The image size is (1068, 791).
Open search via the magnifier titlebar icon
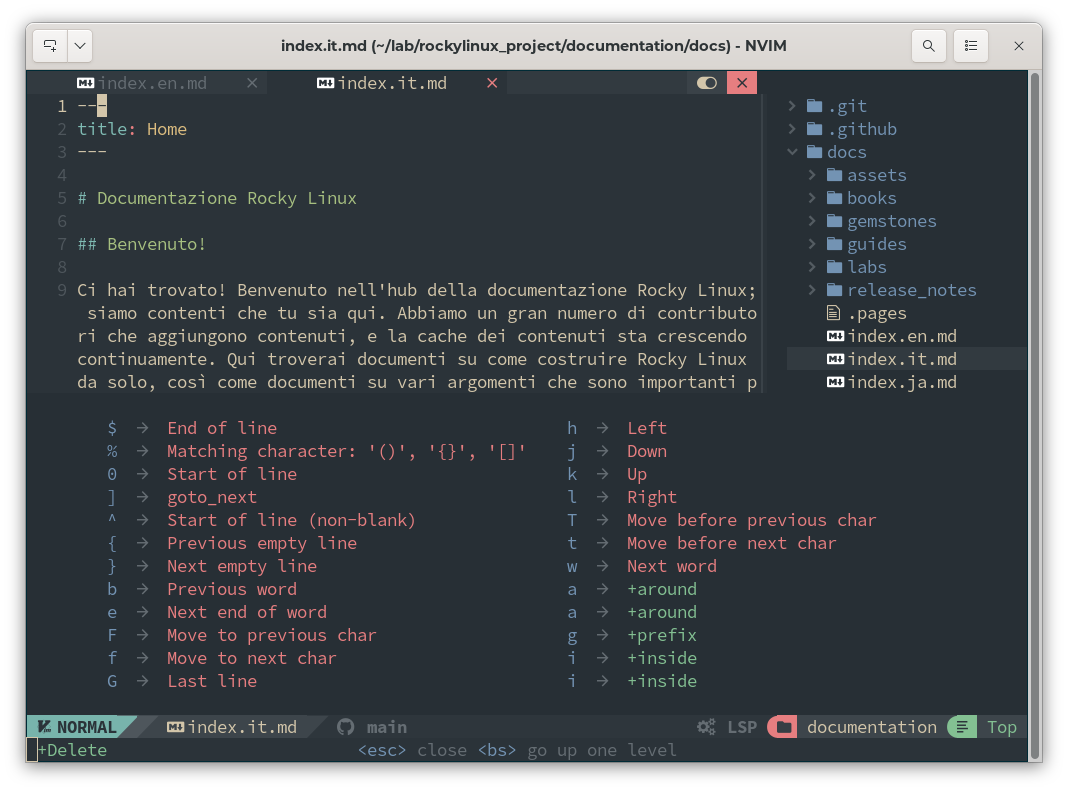[929, 45]
